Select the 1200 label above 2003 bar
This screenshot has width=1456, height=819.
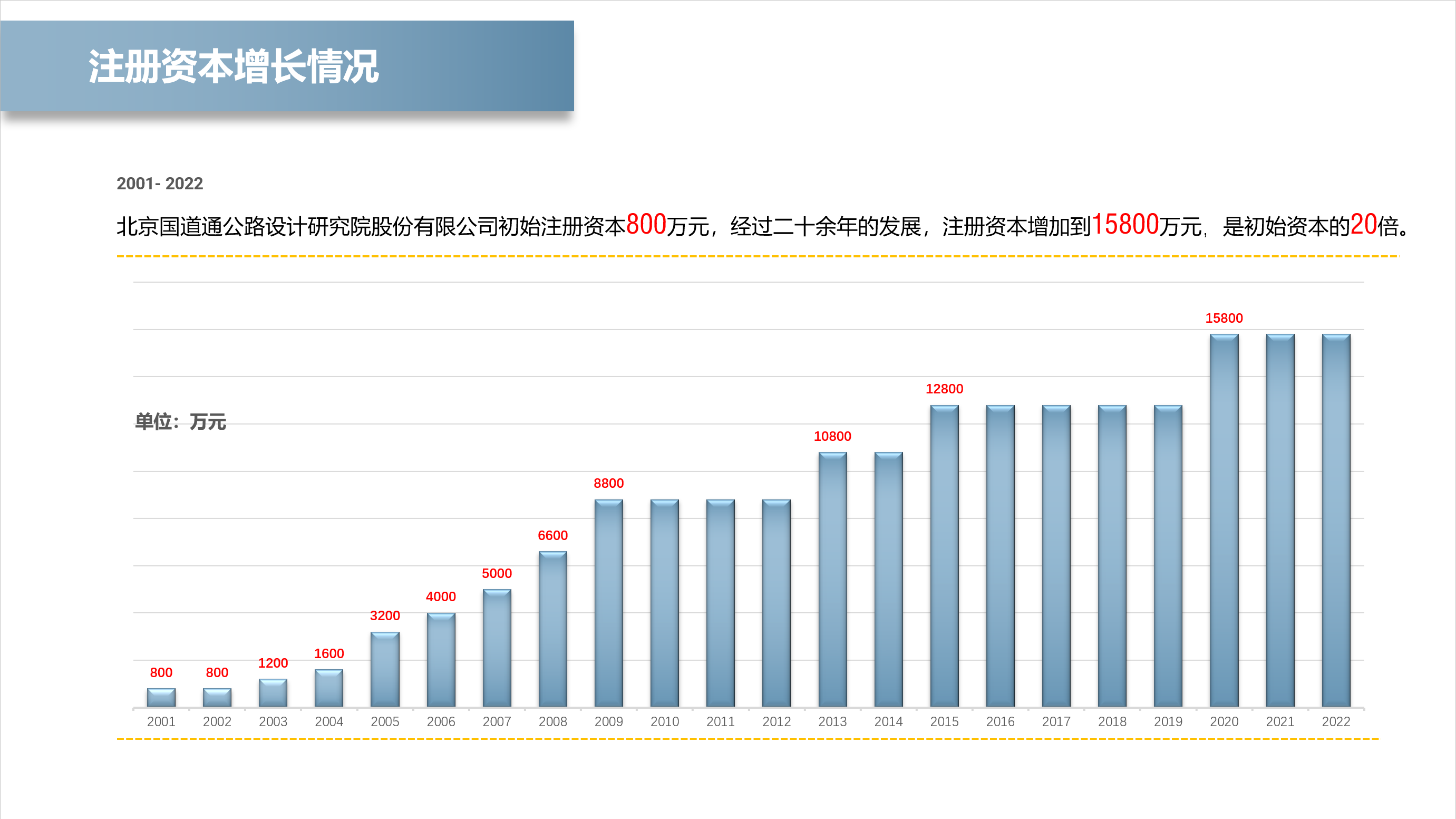tap(273, 663)
